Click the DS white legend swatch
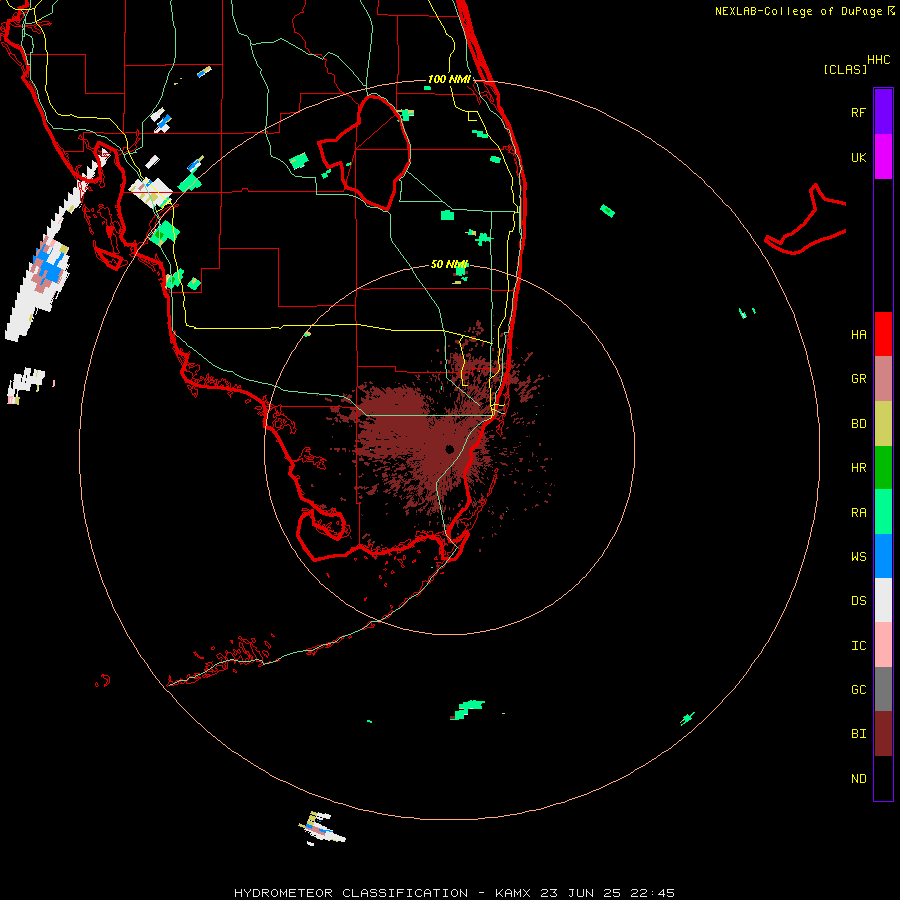 click(883, 600)
